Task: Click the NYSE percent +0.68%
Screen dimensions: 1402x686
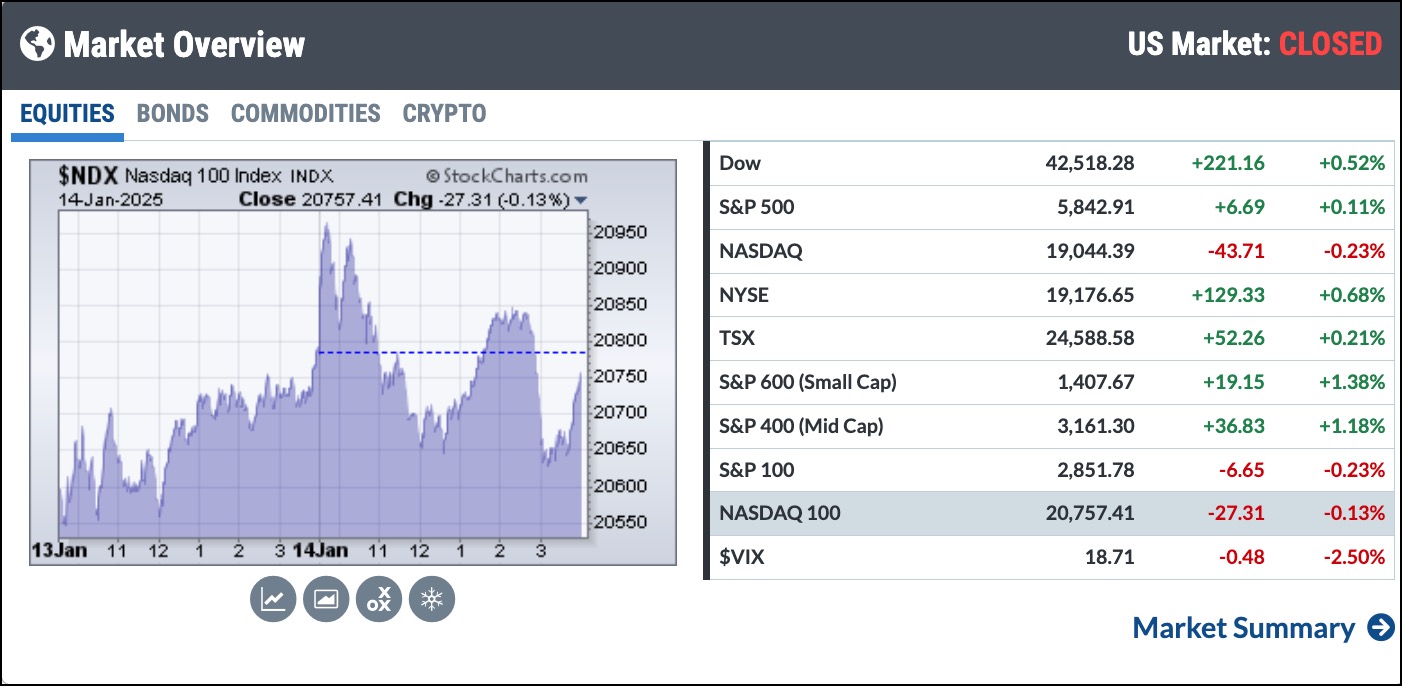Action: (1351, 295)
